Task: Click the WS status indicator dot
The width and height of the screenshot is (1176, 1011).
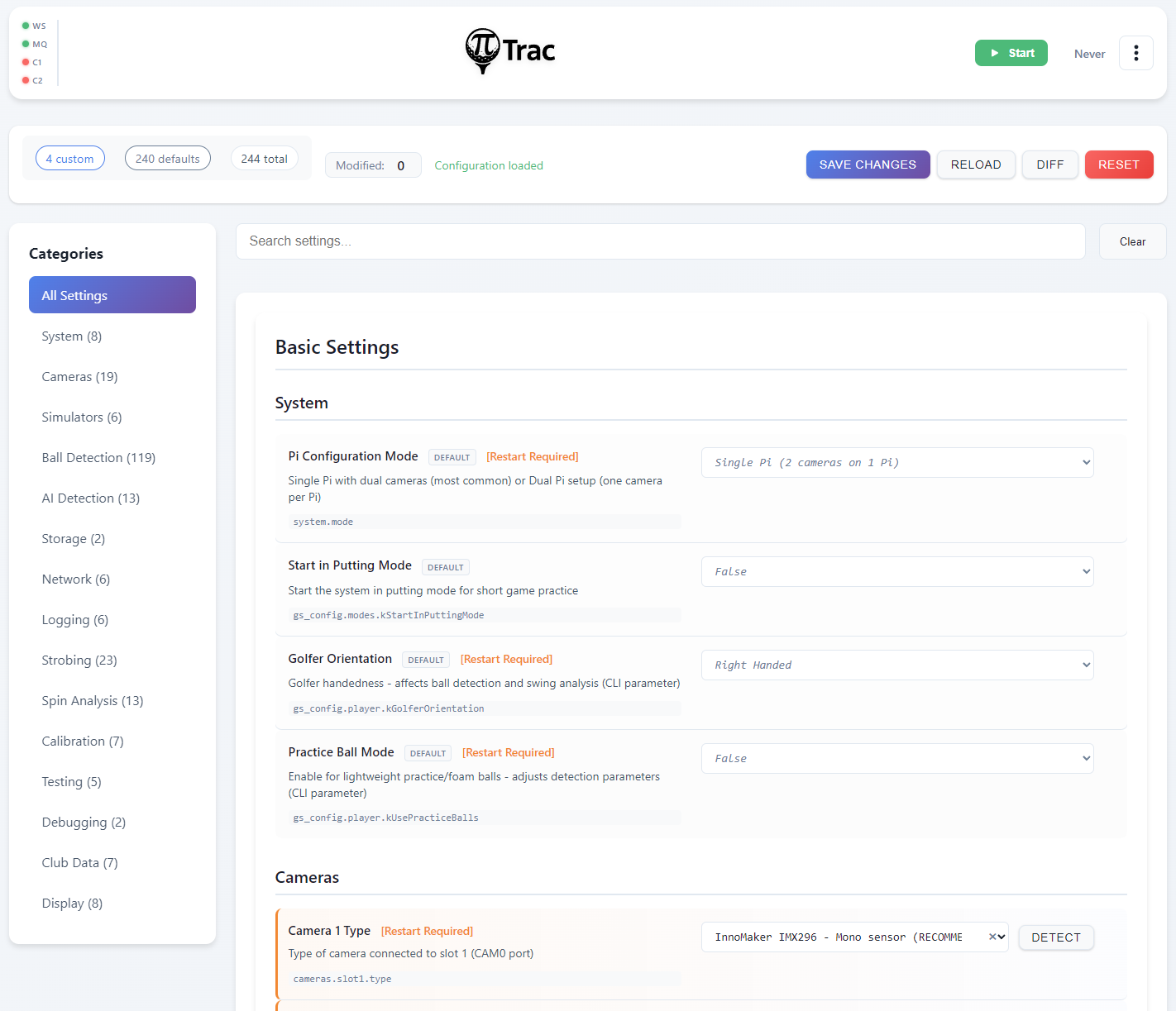Action: click(26, 26)
